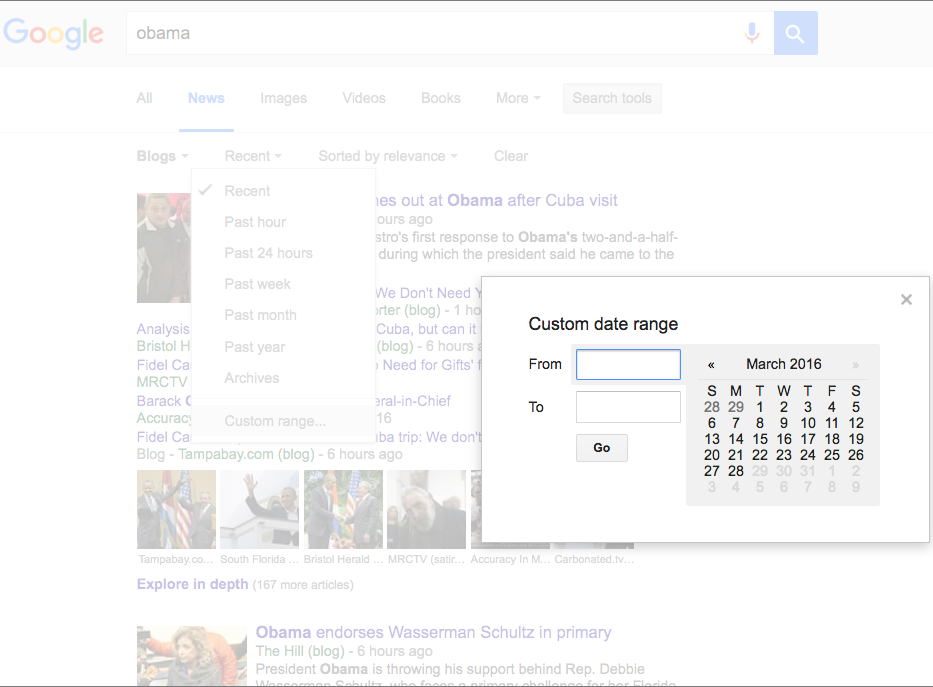Click the March 2016 calendar header
This screenshot has height=687, width=933.
[784, 364]
